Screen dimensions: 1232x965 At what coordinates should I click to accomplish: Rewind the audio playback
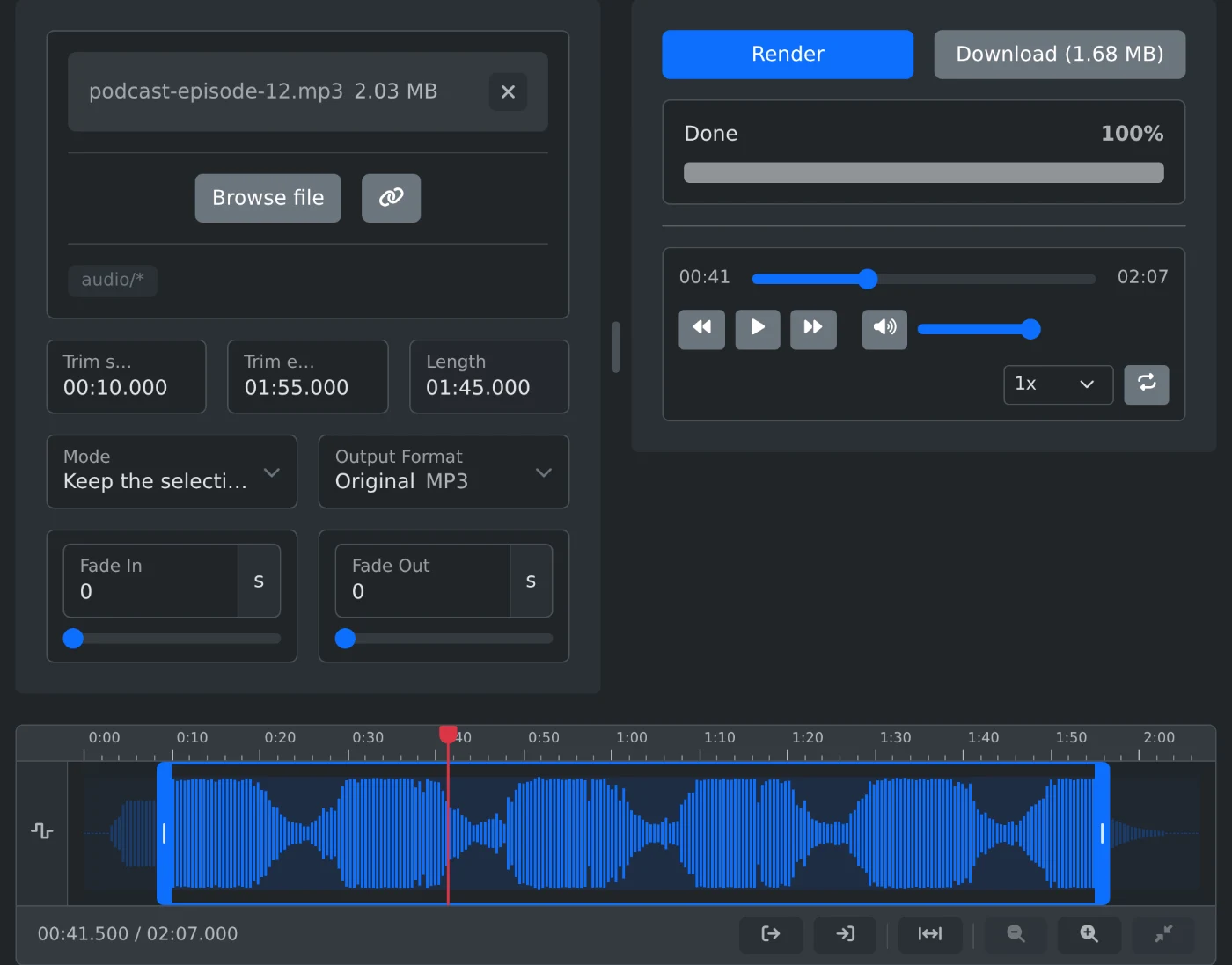click(701, 329)
